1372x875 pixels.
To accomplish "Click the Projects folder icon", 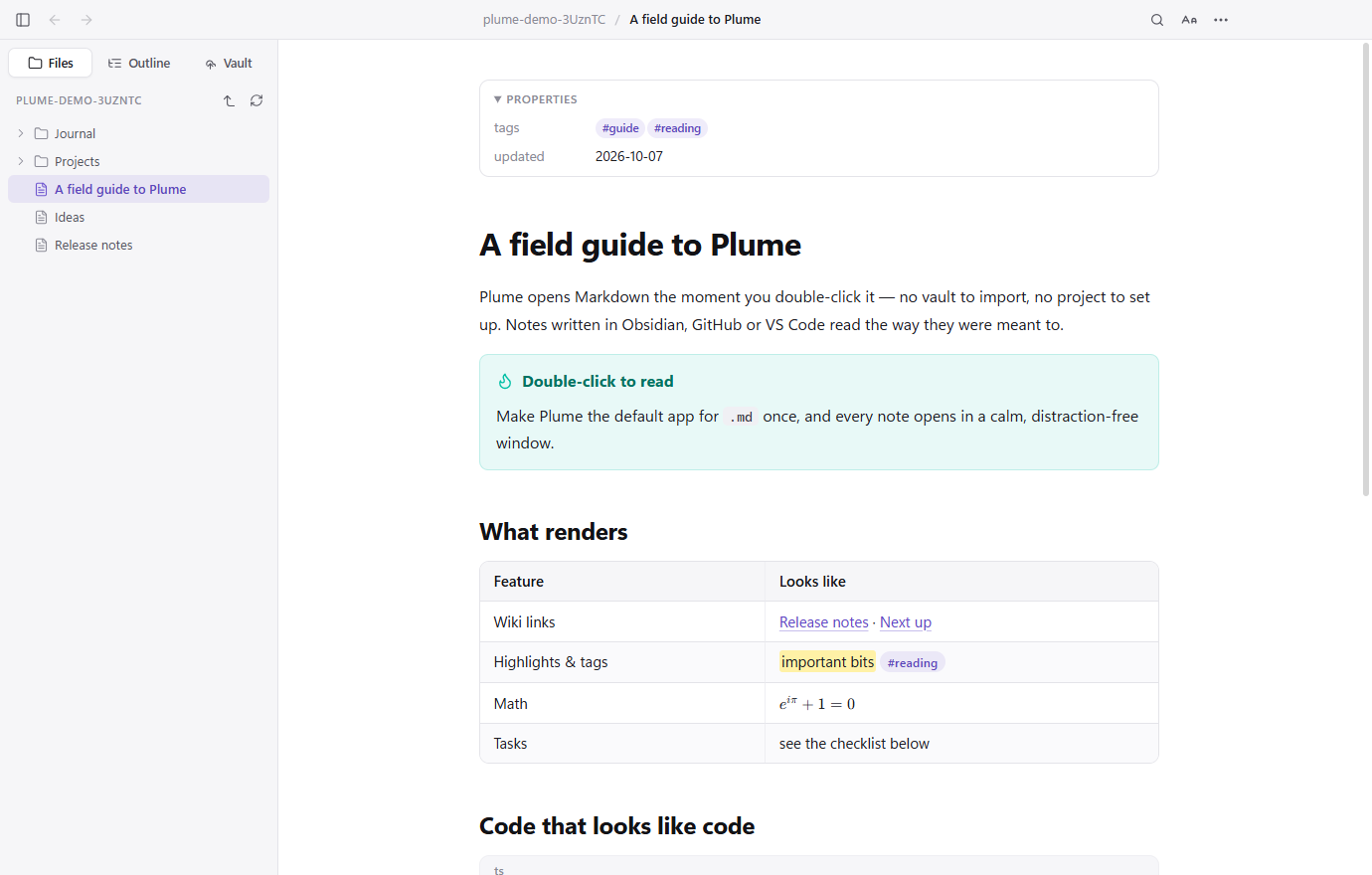I will [x=42, y=161].
